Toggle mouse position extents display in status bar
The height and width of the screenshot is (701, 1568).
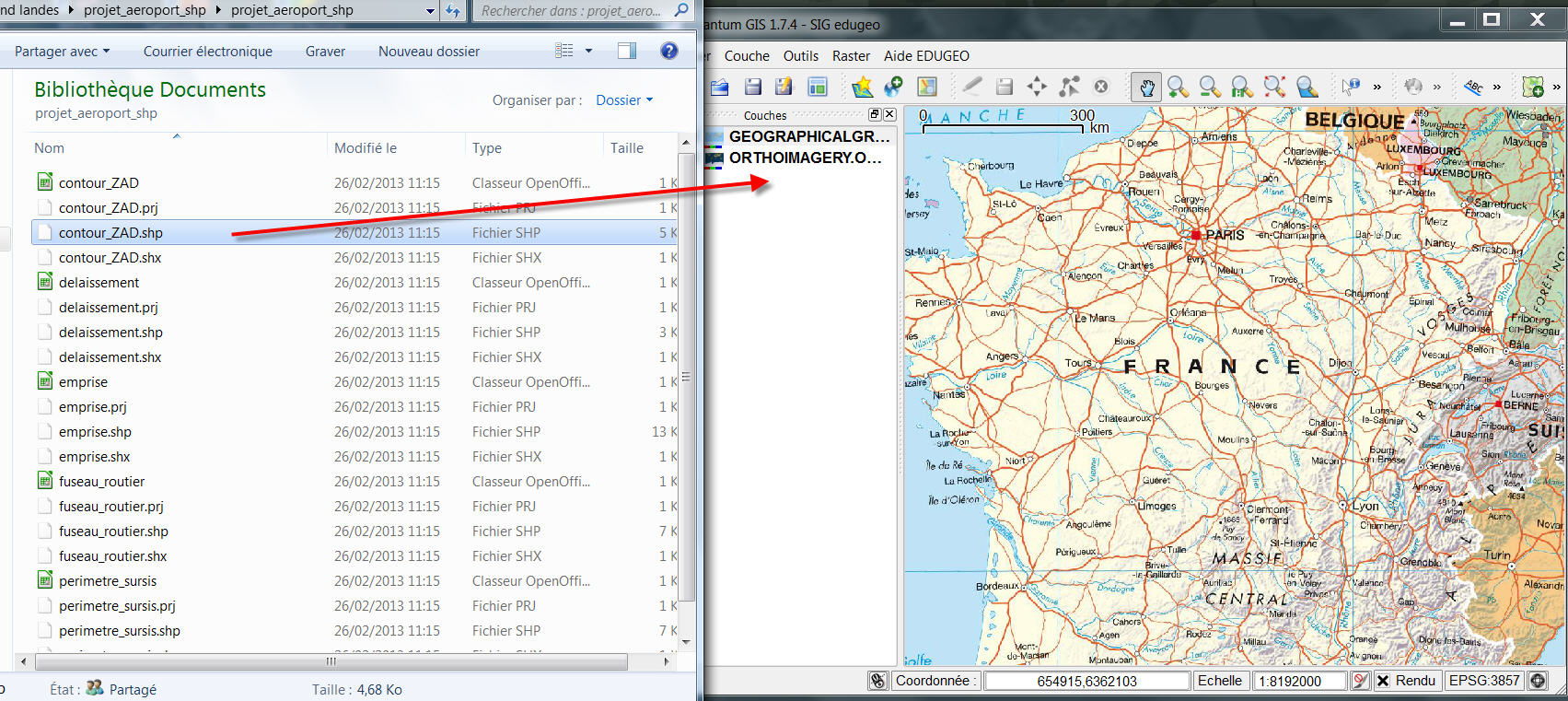pyautogui.click(x=878, y=681)
